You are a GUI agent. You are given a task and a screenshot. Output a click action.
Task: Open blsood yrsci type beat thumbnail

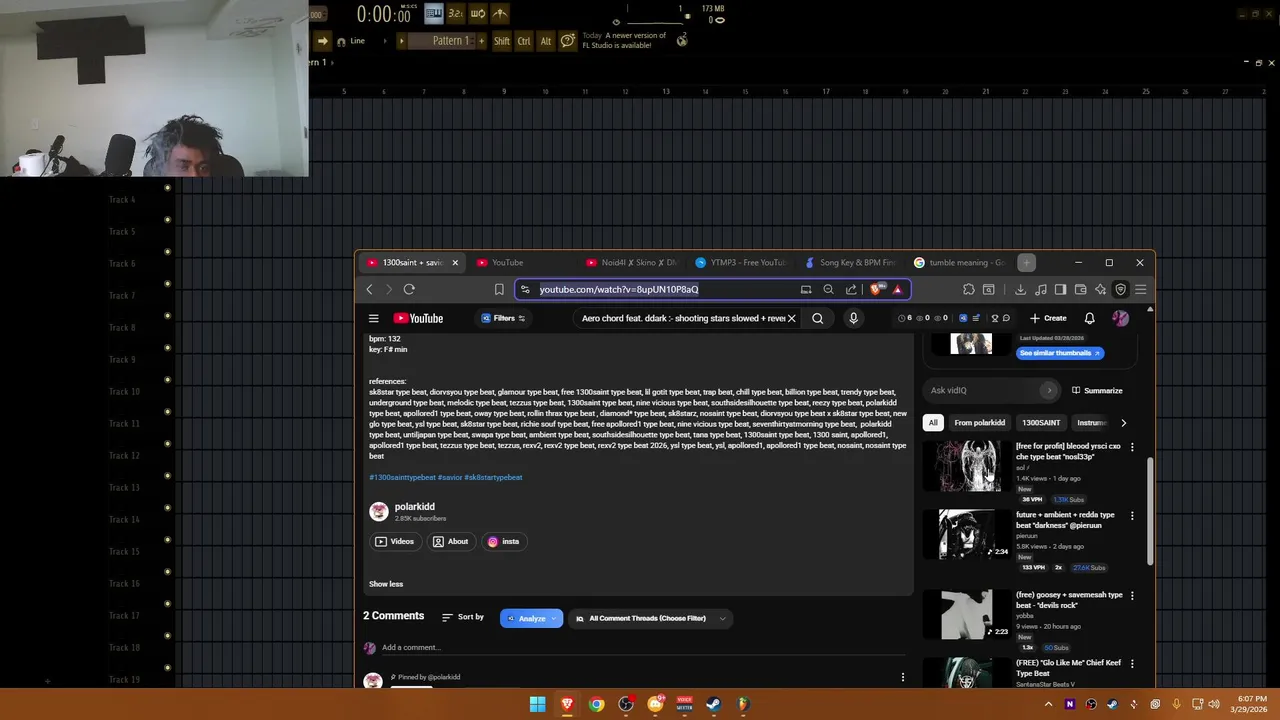point(966,466)
